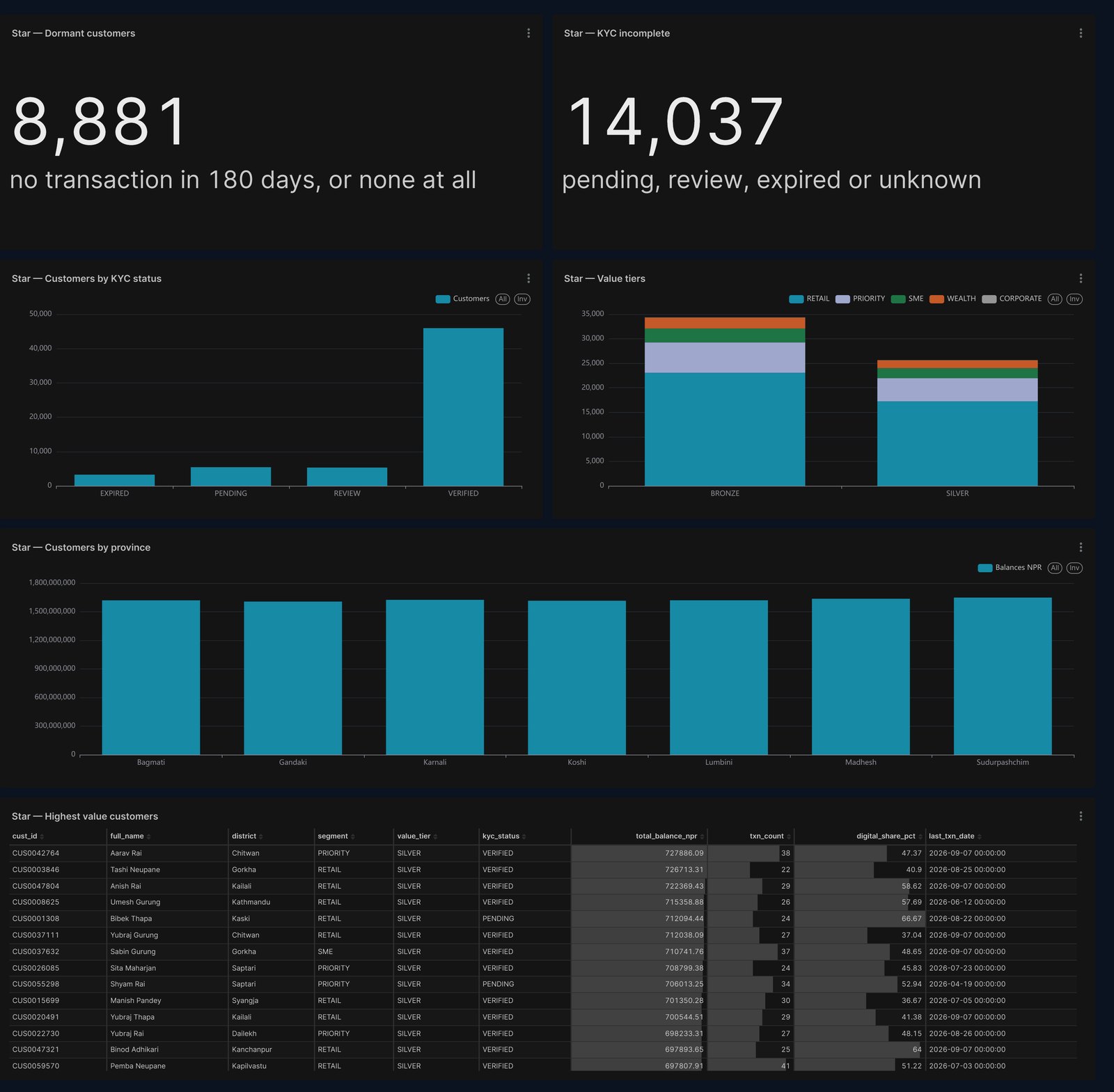Click the Sudurpashchim province bar

1003,676
